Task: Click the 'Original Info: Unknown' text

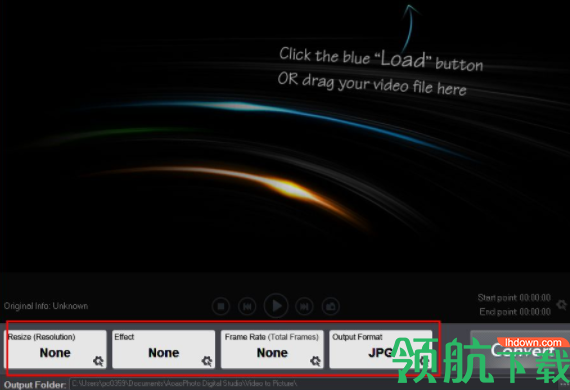Action: 46,306
